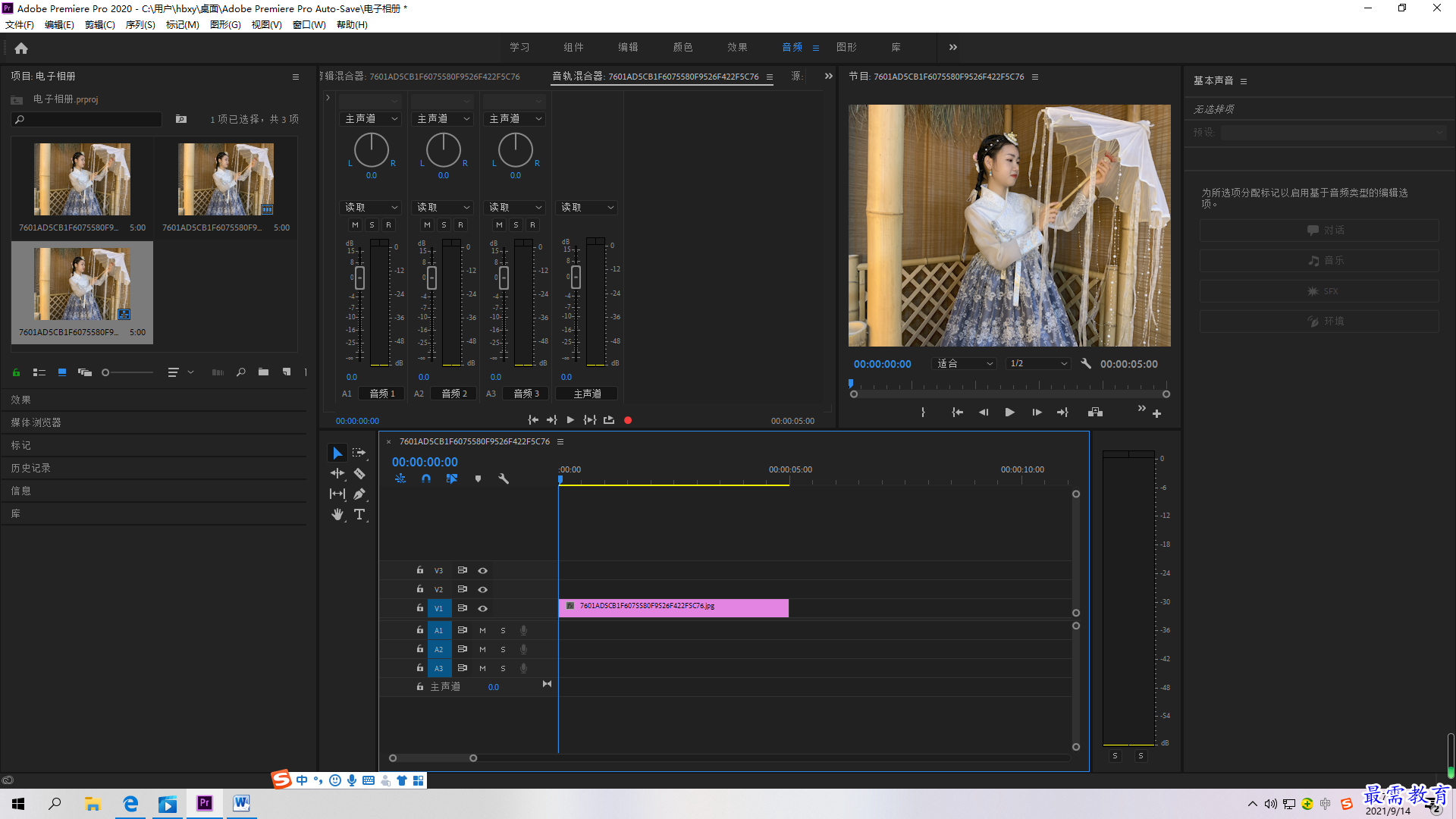
Task: Select the Track Select Forward tool
Action: (x=359, y=453)
